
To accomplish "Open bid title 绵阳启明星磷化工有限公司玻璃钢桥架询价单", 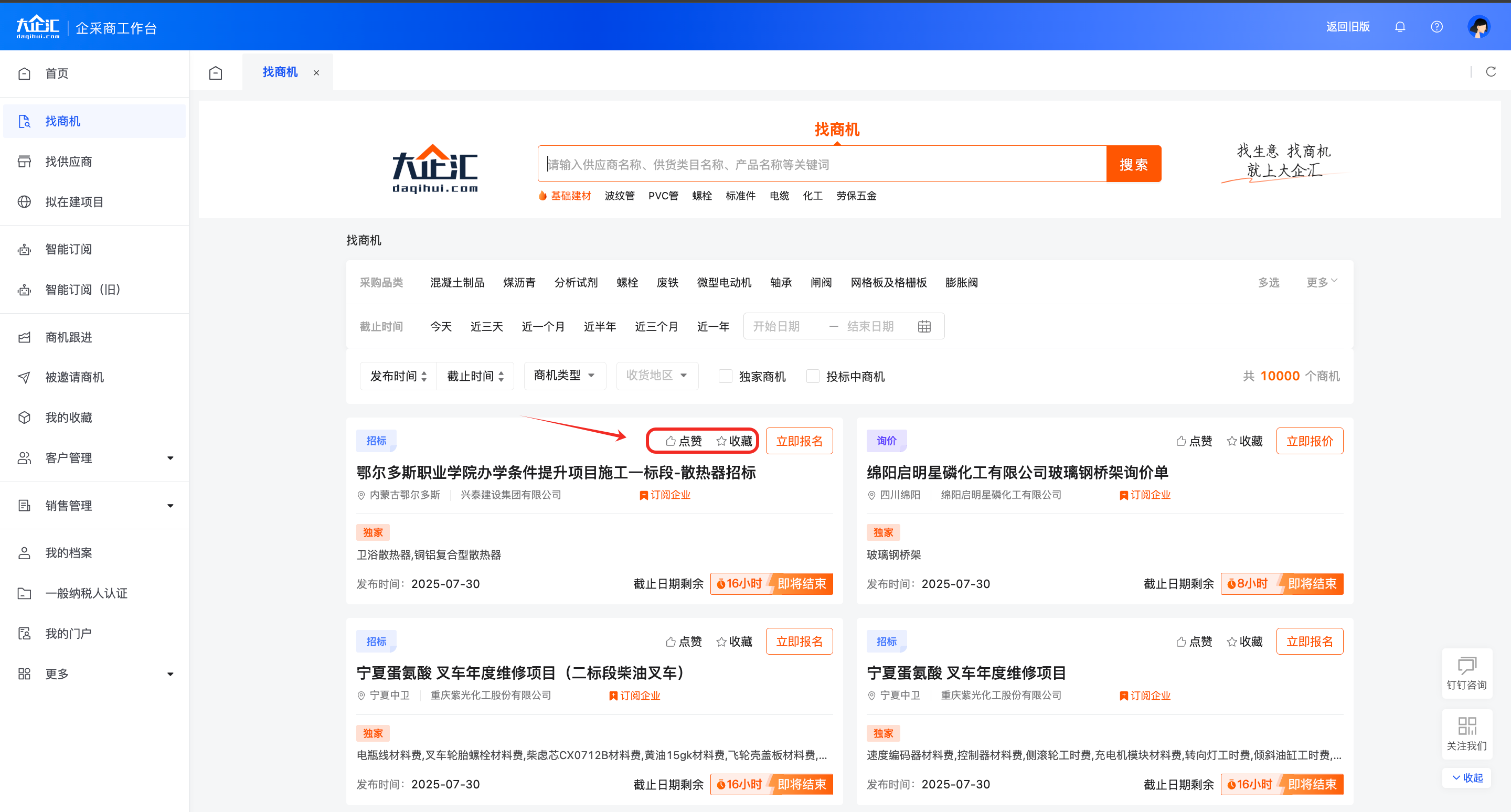I will point(1017,473).
